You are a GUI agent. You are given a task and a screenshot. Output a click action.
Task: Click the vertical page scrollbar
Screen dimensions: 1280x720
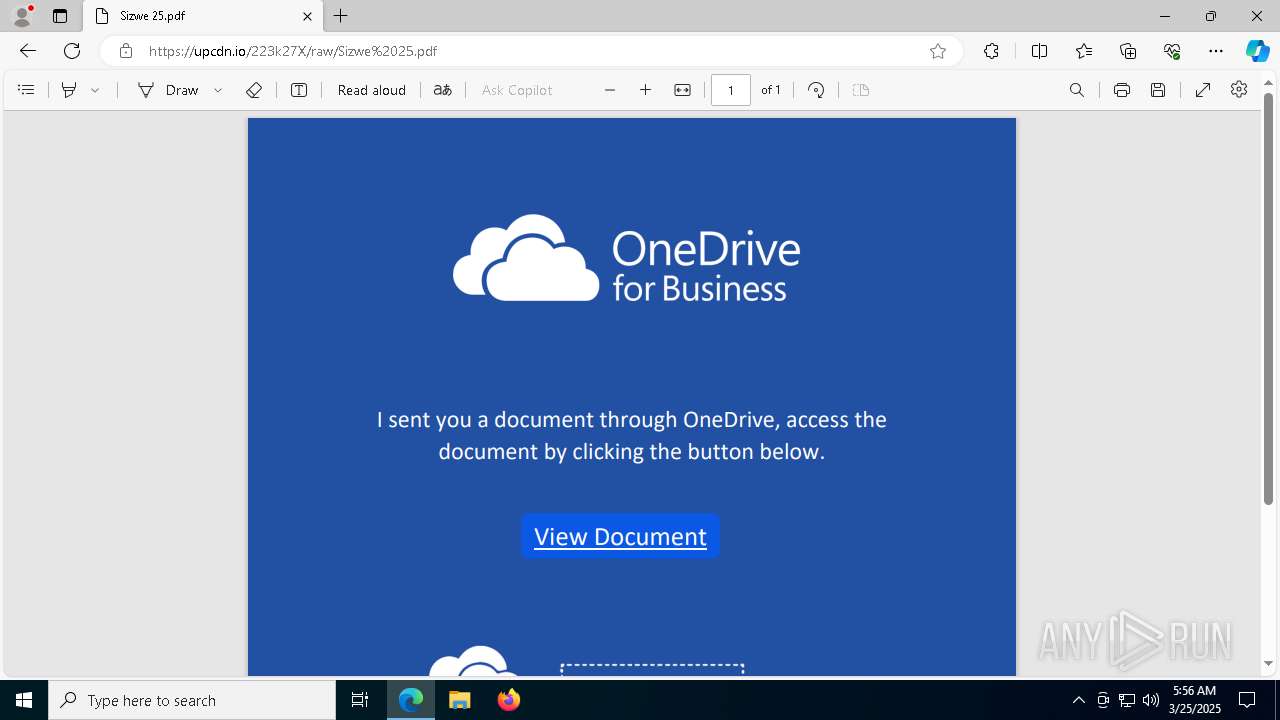click(1269, 298)
